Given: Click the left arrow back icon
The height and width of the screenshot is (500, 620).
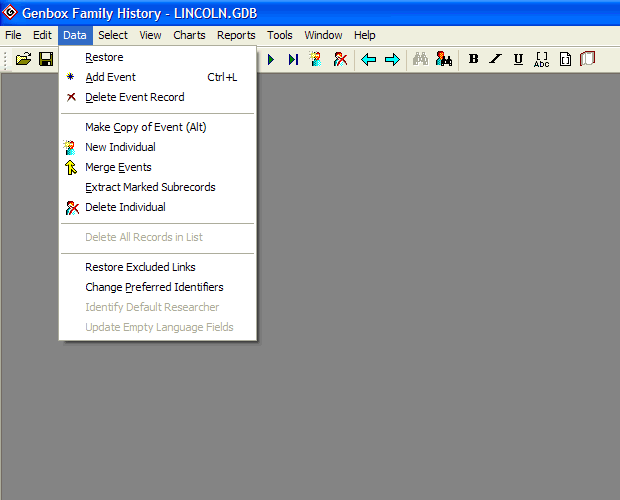Looking at the screenshot, I should click(369, 60).
